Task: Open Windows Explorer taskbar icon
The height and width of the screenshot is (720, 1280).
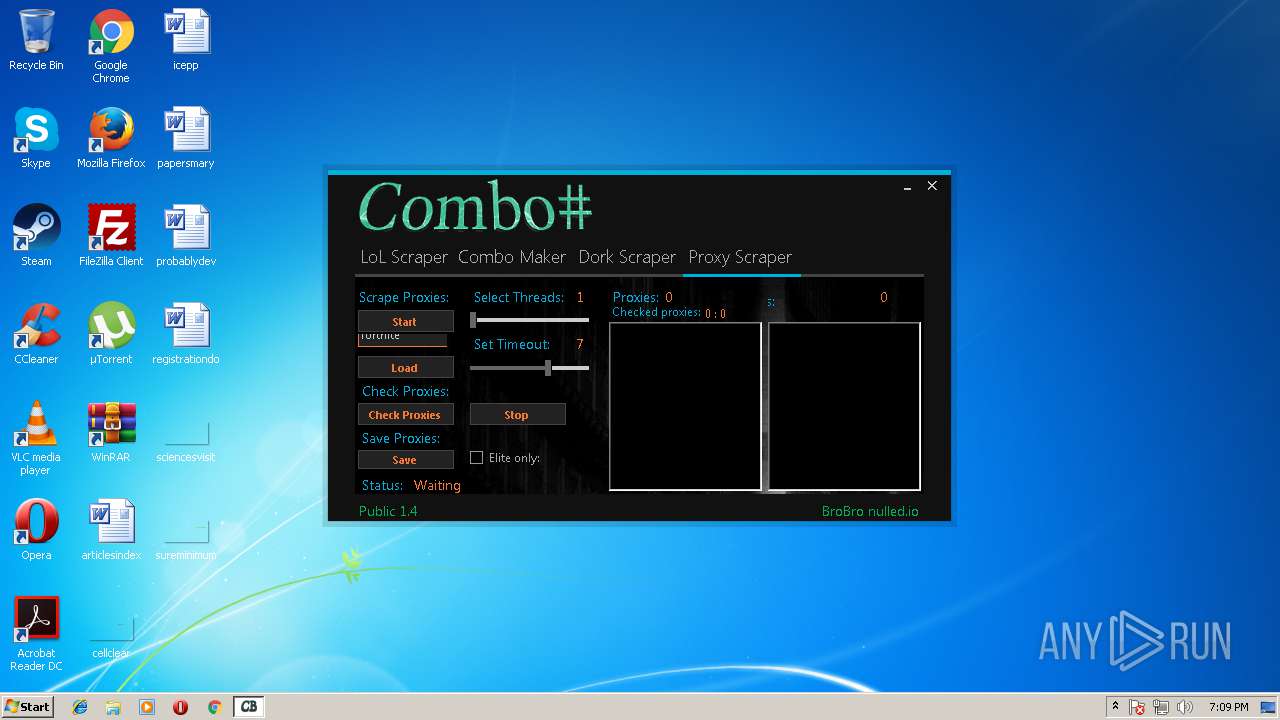Action: tap(113, 707)
